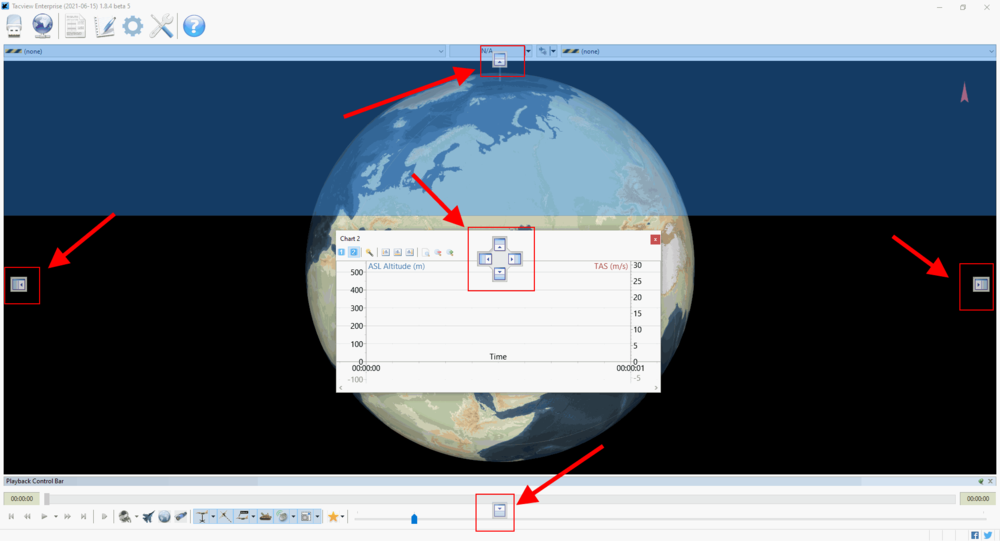The height and width of the screenshot is (541, 1000).
Task: Click the notepad with pen edit icon
Action: pos(104,26)
